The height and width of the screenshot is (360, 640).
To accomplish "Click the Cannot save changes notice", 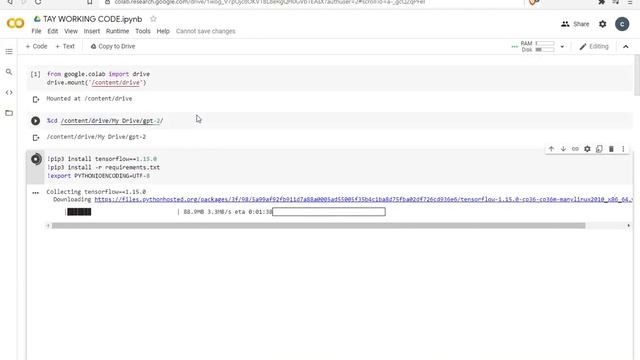I will (x=206, y=31).
